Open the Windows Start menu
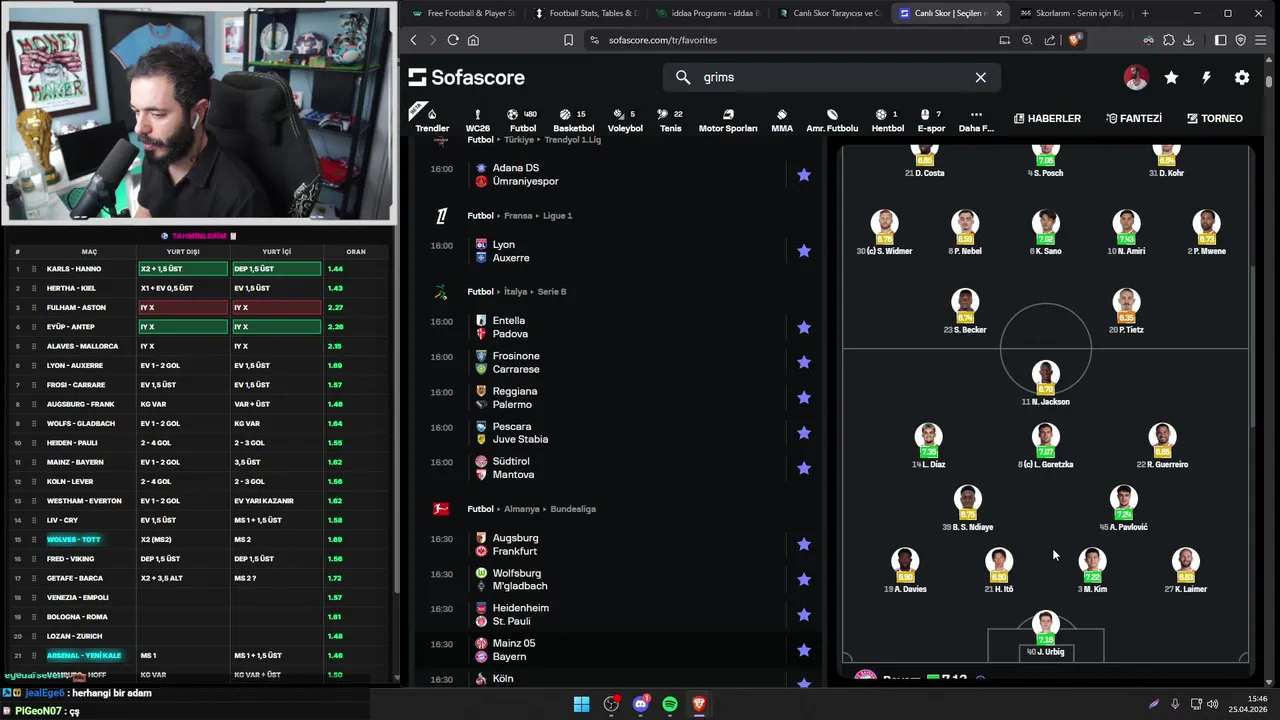The width and height of the screenshot is (1280, 720). pyautogui.click(x=581, y=704)
